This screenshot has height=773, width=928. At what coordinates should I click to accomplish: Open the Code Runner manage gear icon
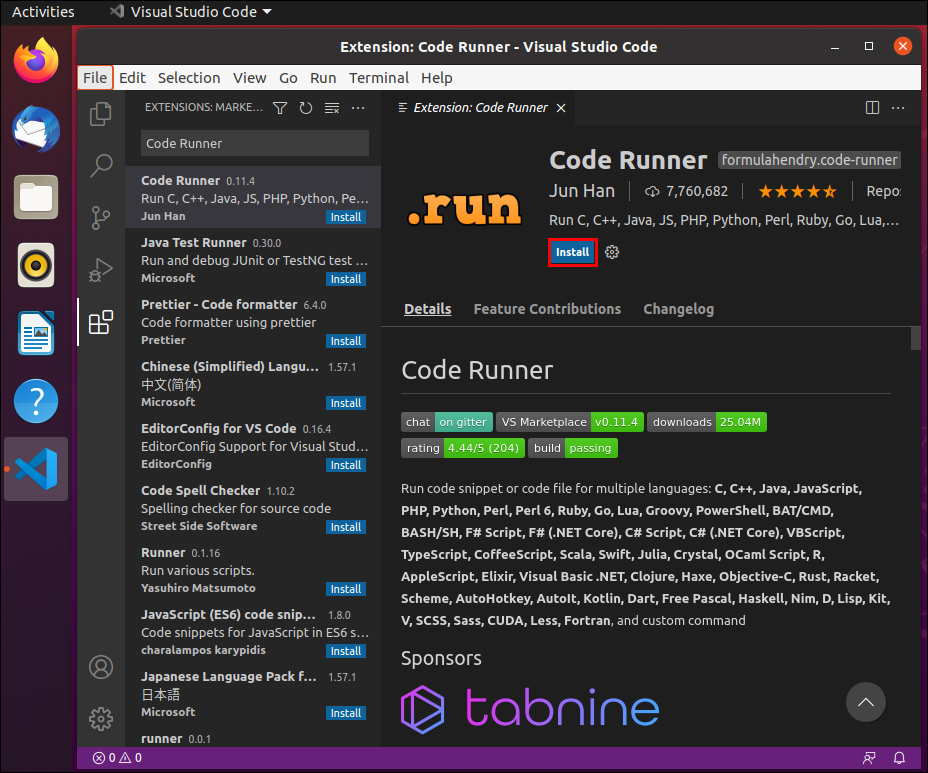(x=612, y=252)
